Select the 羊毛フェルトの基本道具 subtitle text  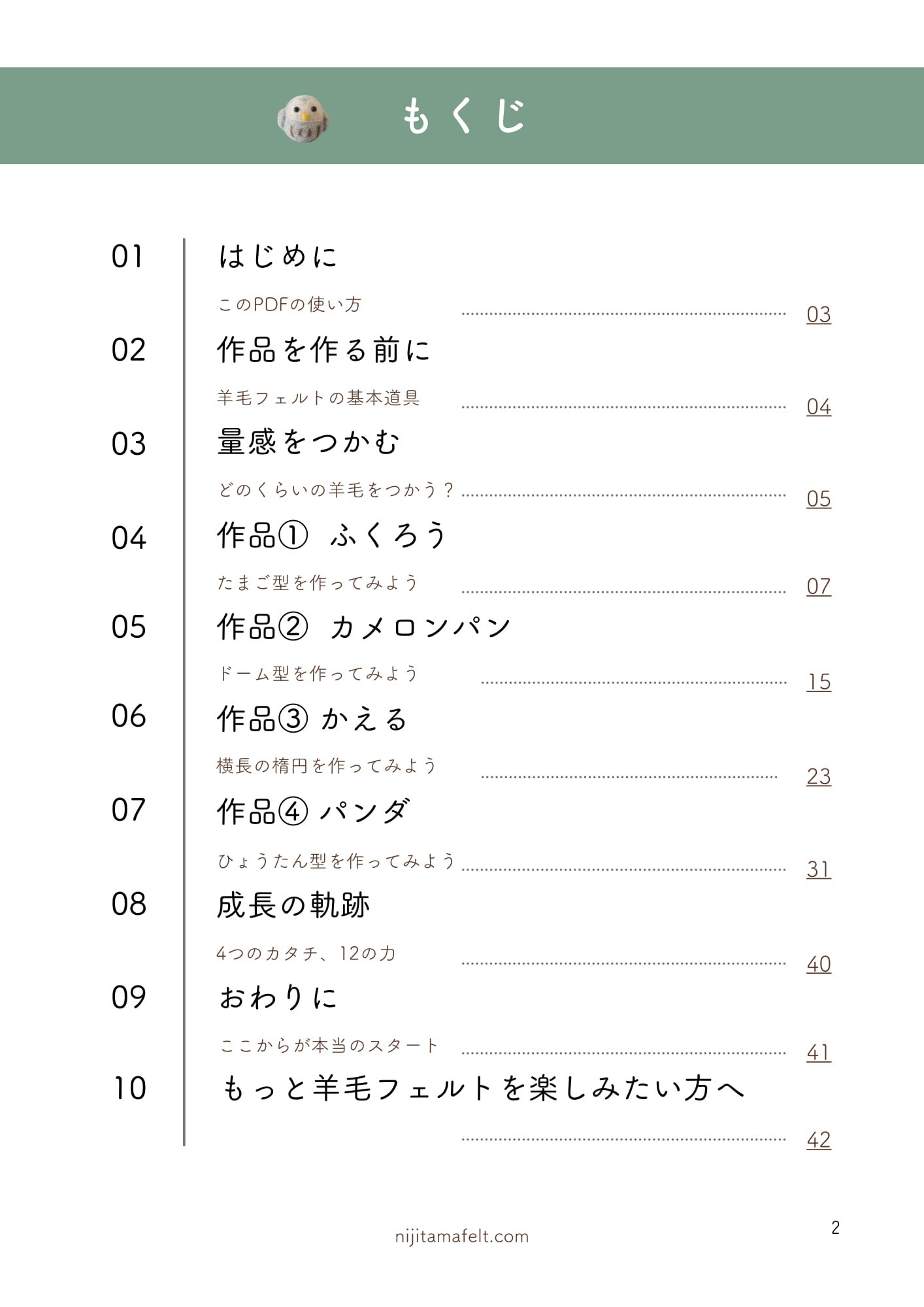[x=318, y=398]
